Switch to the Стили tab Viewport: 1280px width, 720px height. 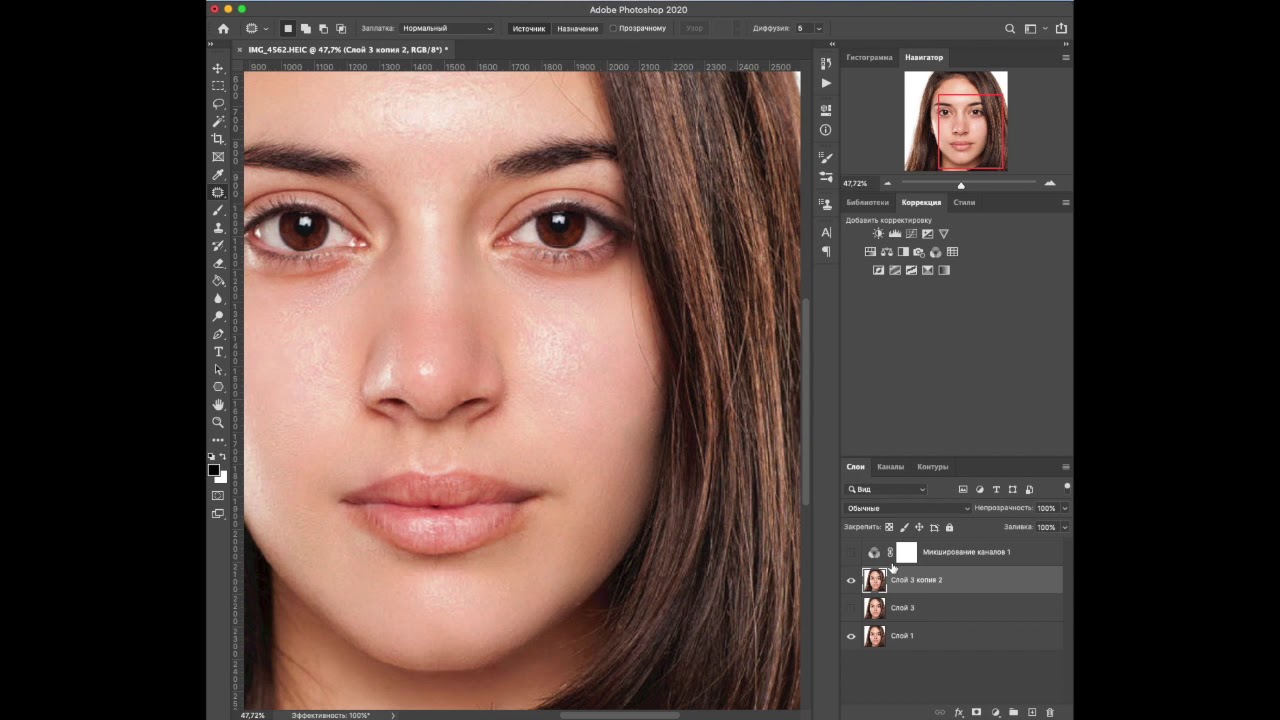click(964, 202)
